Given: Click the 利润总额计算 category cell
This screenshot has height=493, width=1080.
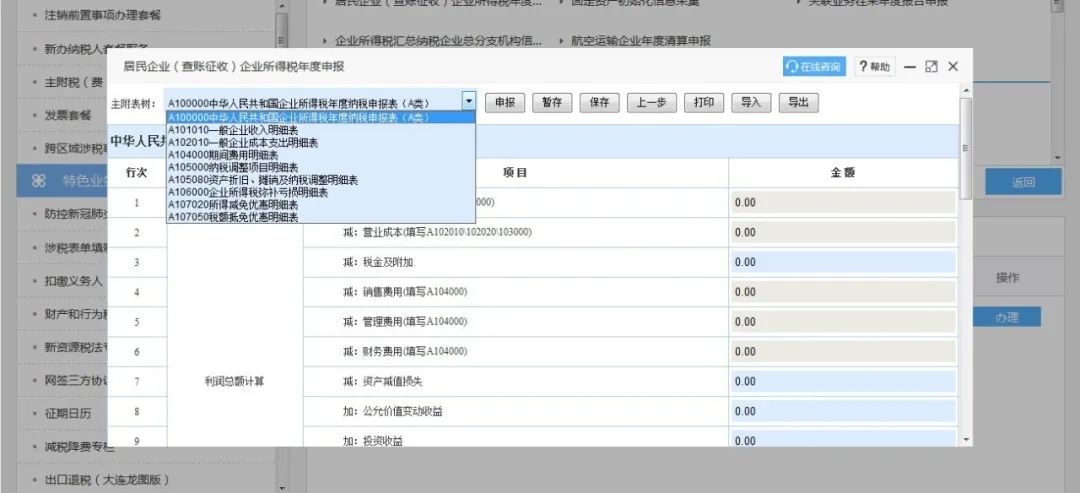Looking at the screenshot, I should click(x=234, y=381).
